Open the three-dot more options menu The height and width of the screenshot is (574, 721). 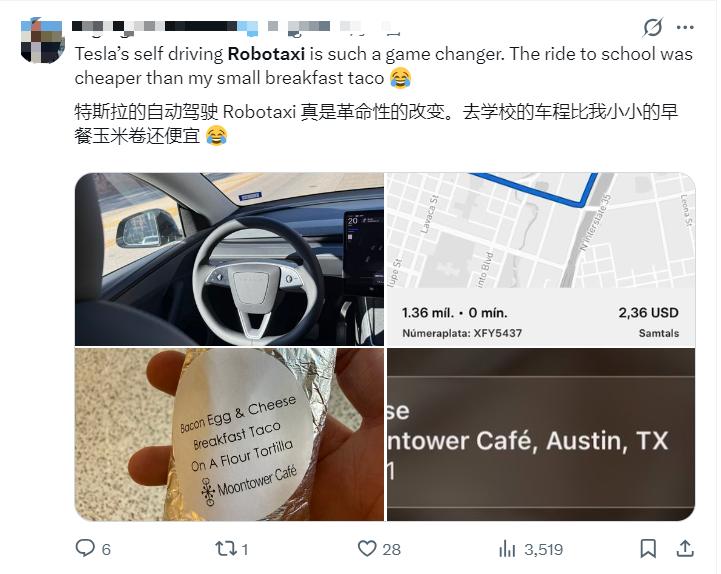685,28
